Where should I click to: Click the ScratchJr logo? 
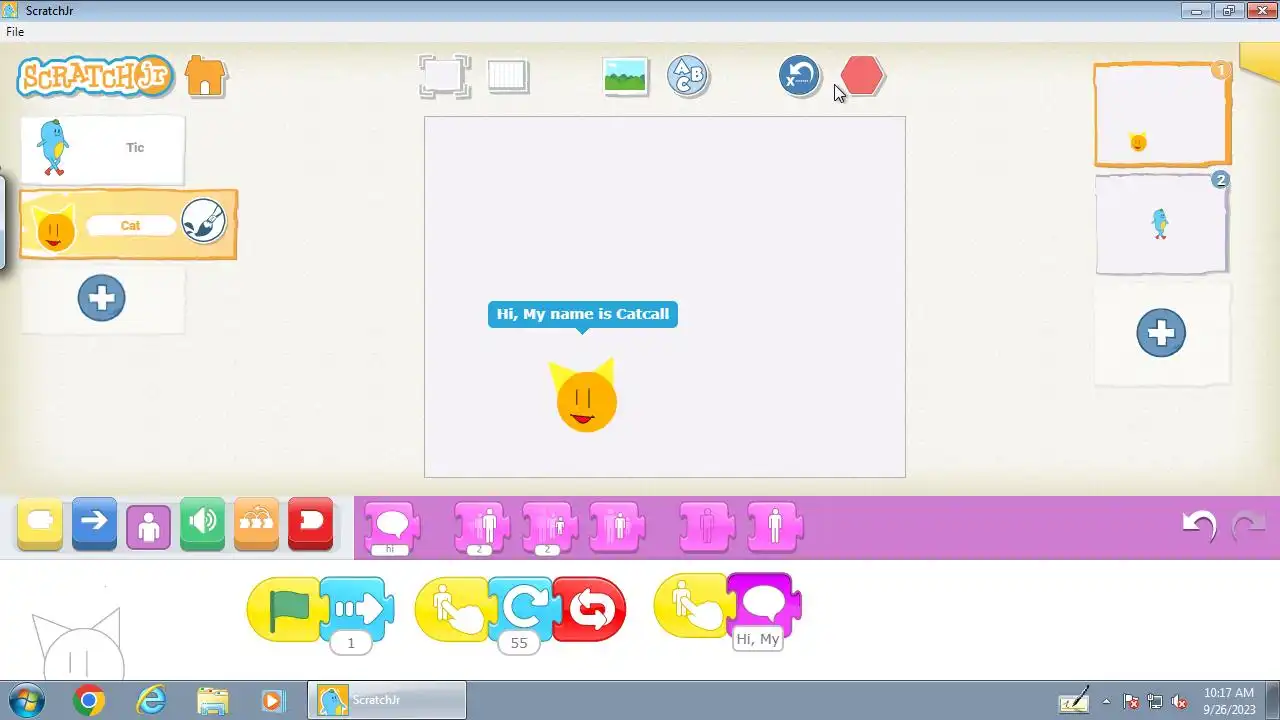pyautogui.click(x=96, y=76)
